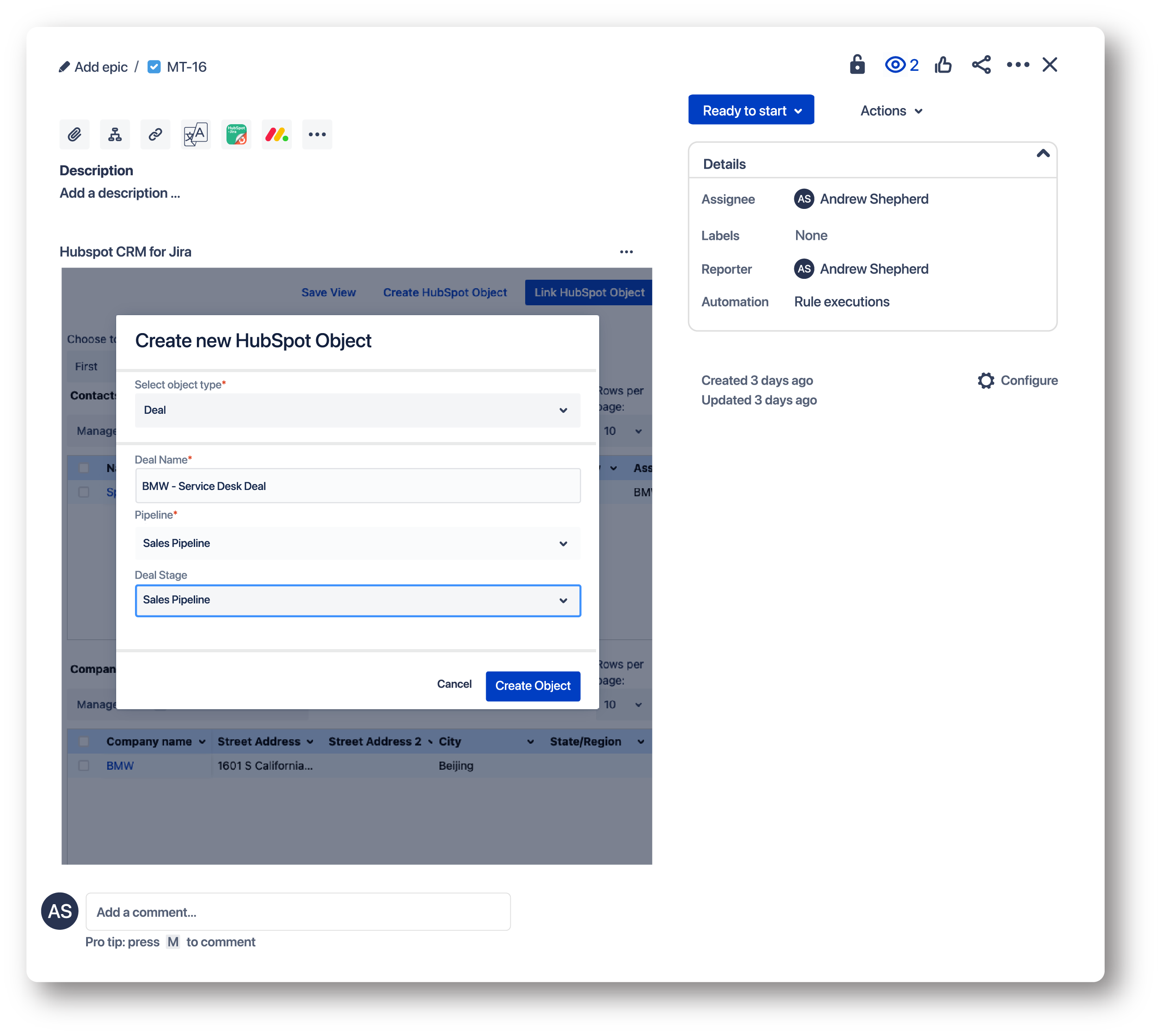Click the AS avatar beside comment box

coord(60,911)
